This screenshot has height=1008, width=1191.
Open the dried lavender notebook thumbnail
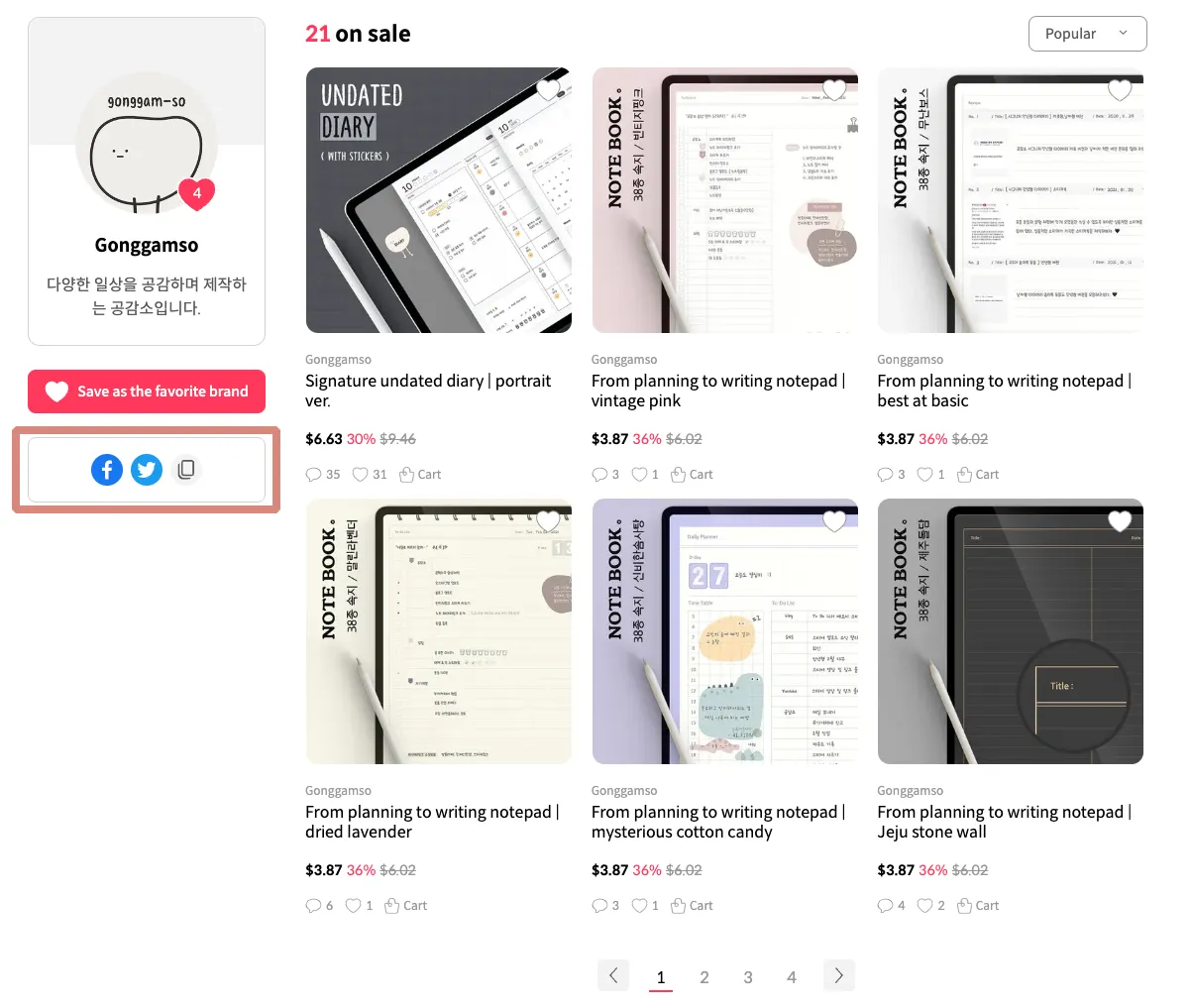click(439, 631)
